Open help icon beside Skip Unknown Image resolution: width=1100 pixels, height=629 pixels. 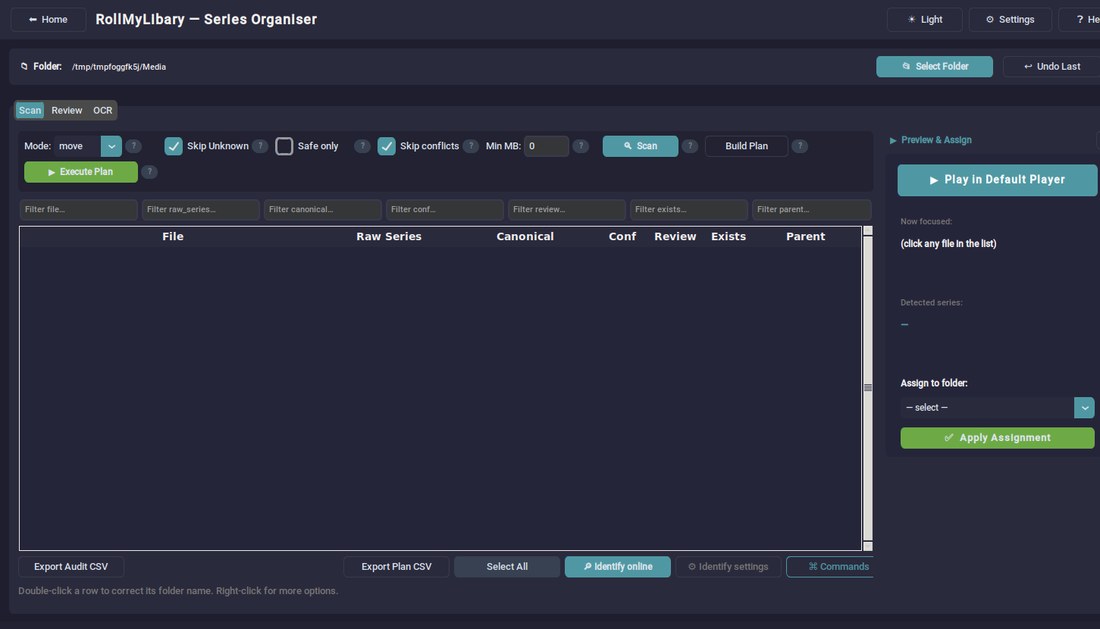click(x=260, y=146)
